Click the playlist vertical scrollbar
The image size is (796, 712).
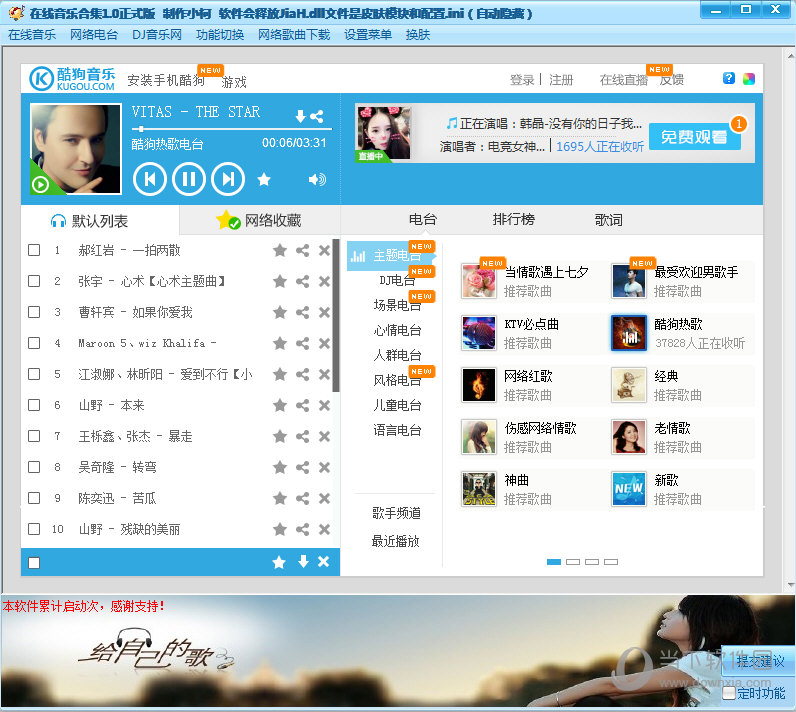[x=336, y=315]
